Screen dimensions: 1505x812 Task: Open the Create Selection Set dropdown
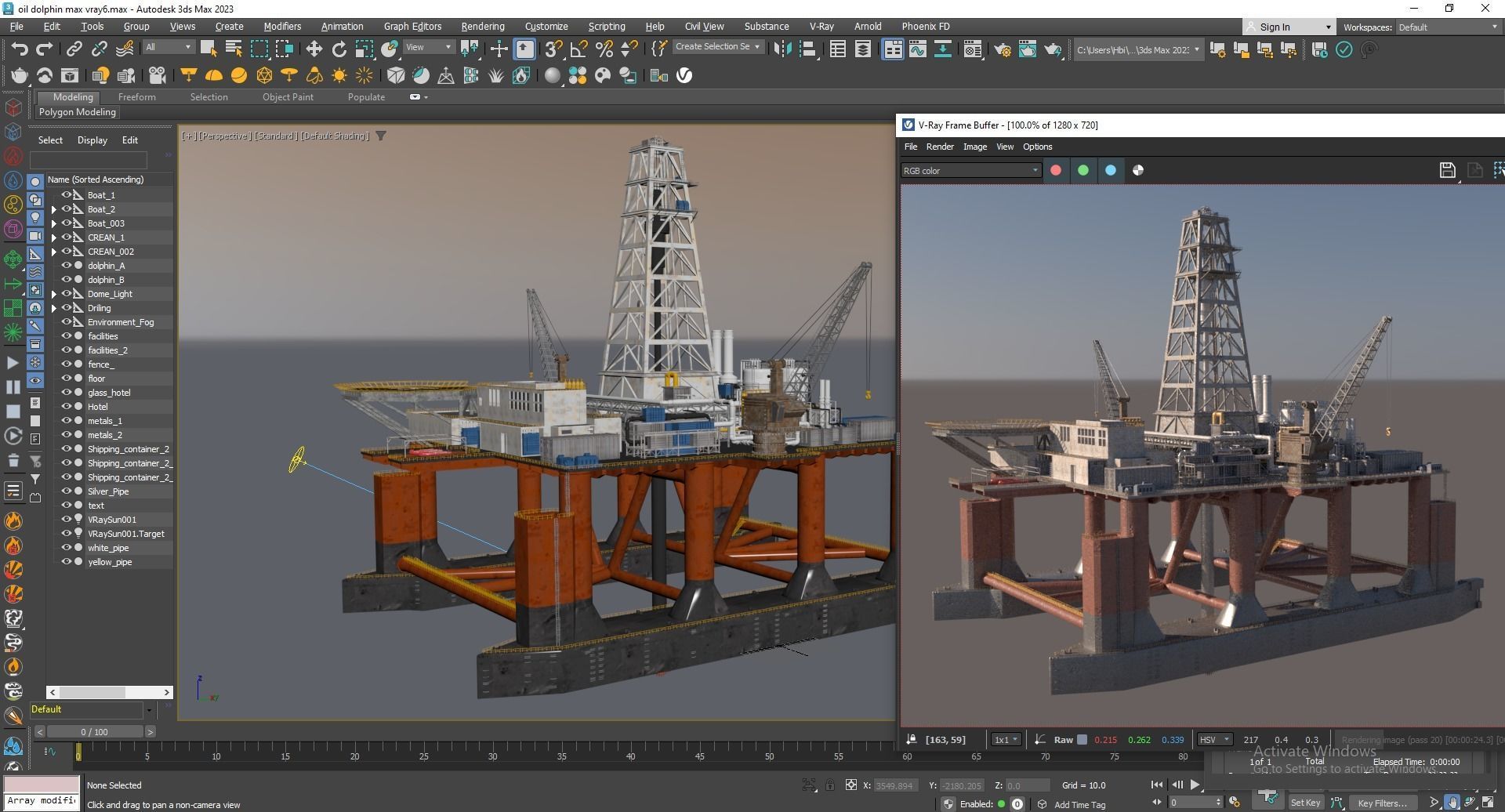pyautogui.click(x=717, y=47)
